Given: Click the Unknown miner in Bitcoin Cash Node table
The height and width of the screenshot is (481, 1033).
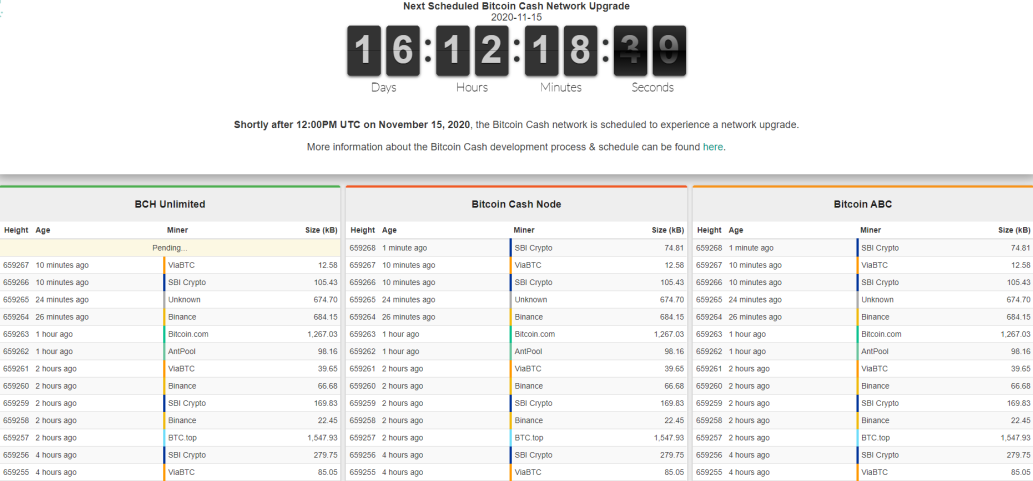Looking at the screenshot, I should [x=530, y=299].
